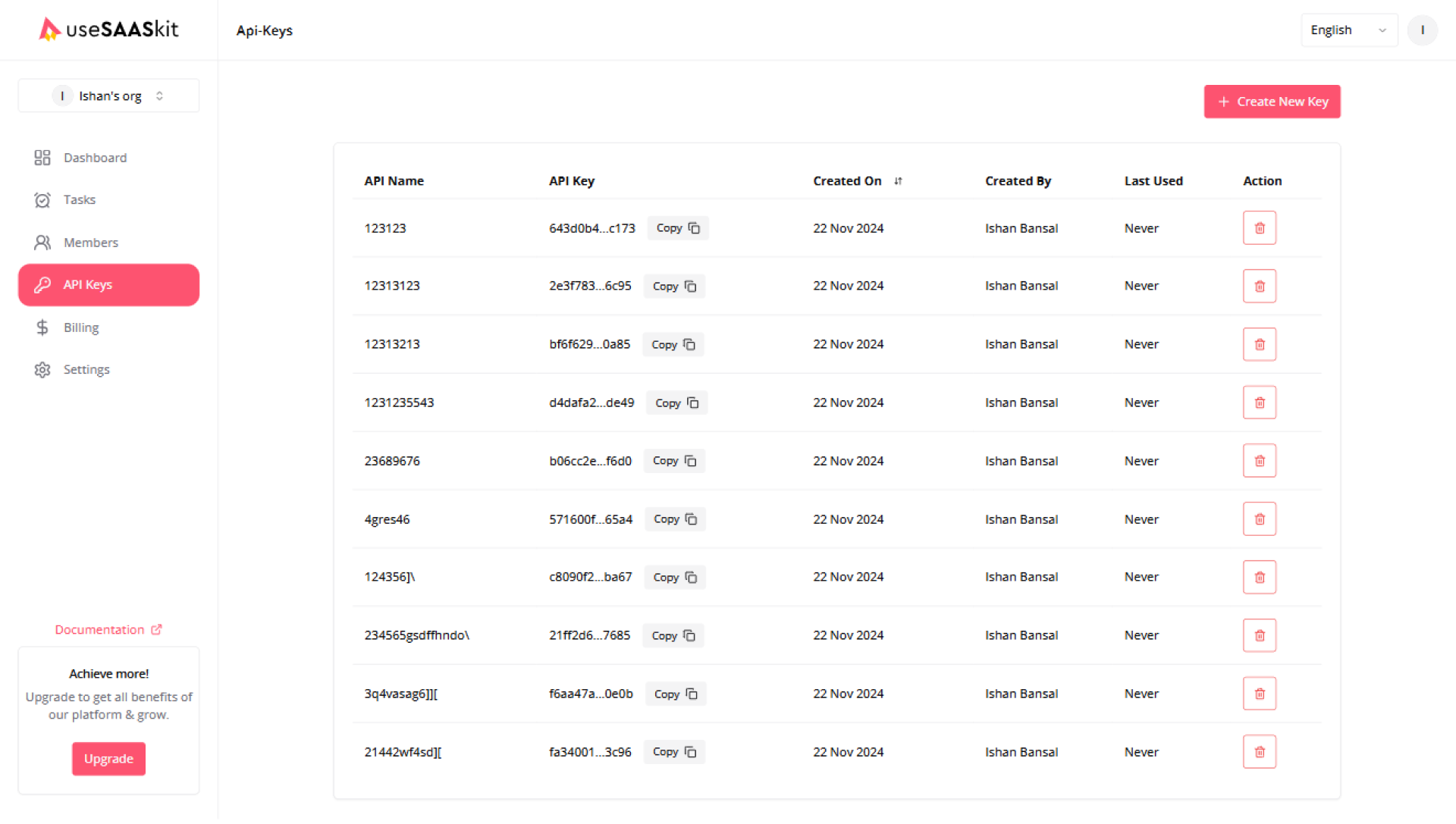Click the API Keys sidebar icon
Image resolution: width=1456 pixels, height=824 pixels.
point(41,284)
